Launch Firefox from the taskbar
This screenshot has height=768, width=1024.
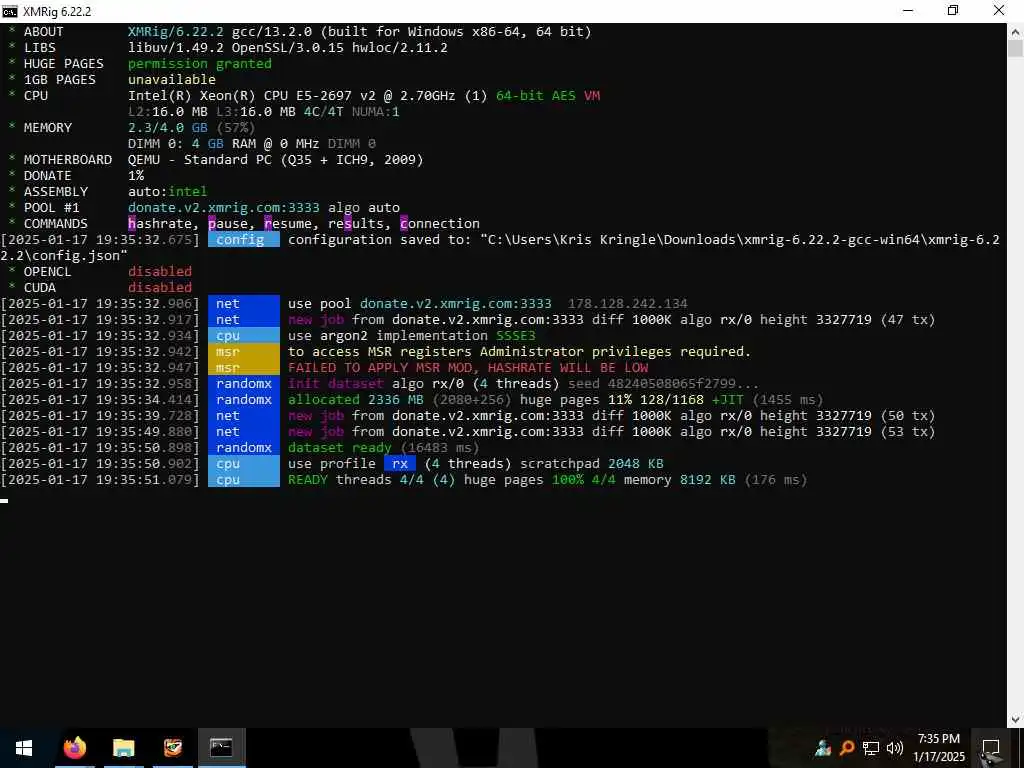(74, 748)
